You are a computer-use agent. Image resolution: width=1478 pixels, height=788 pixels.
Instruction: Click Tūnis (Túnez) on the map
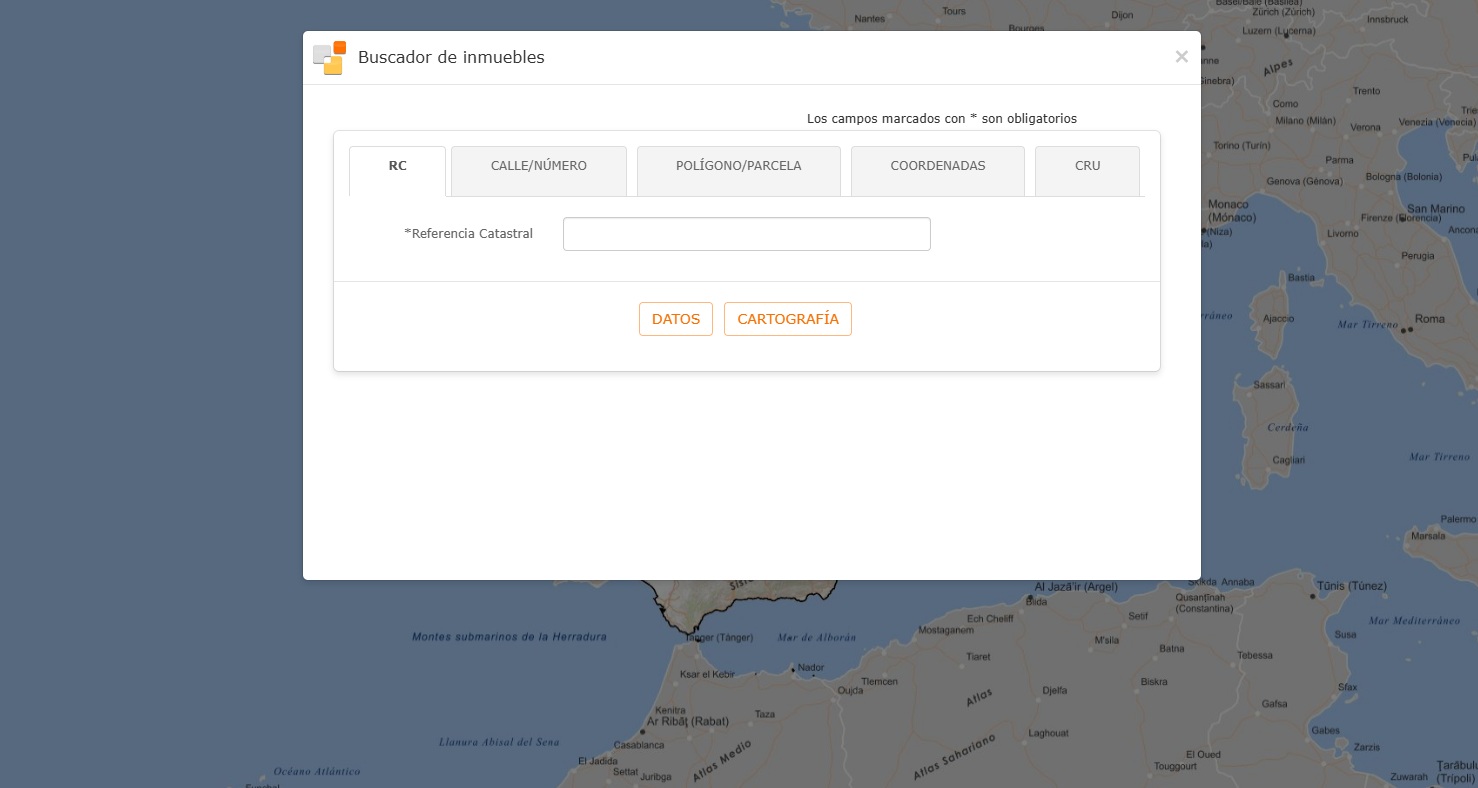[1344, 586]
